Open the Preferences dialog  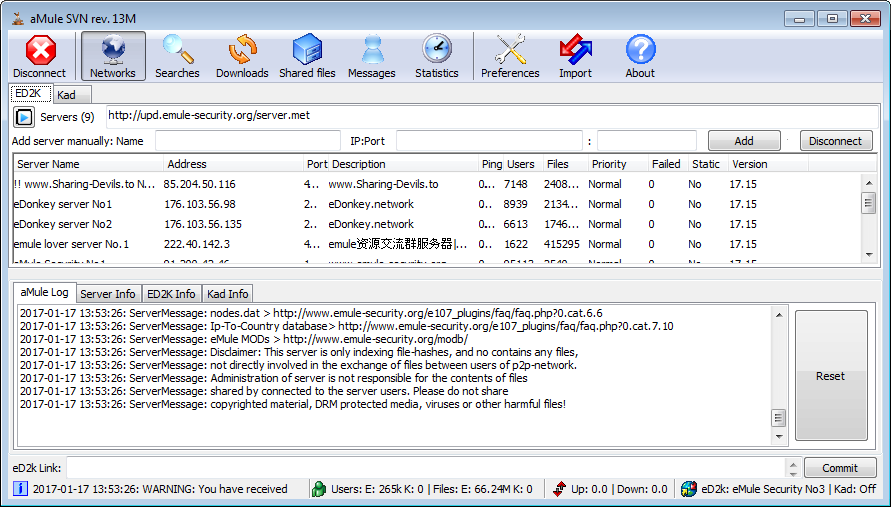(510, 56)
